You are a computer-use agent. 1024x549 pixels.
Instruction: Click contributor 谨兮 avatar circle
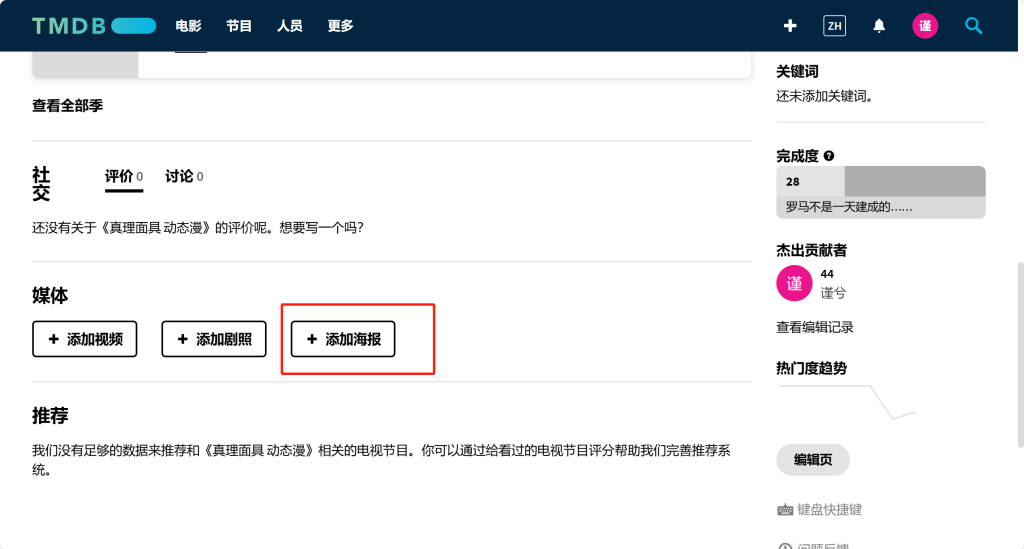tap(794, 283)
